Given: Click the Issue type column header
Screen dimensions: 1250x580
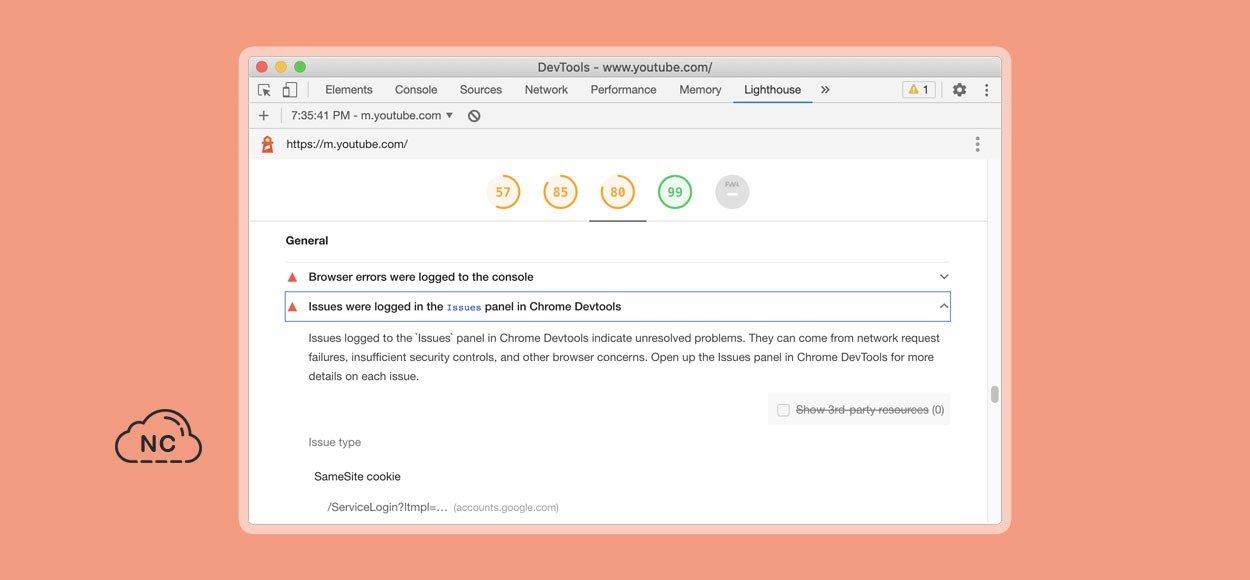Looking at the screenshot, I should [335, 442].
